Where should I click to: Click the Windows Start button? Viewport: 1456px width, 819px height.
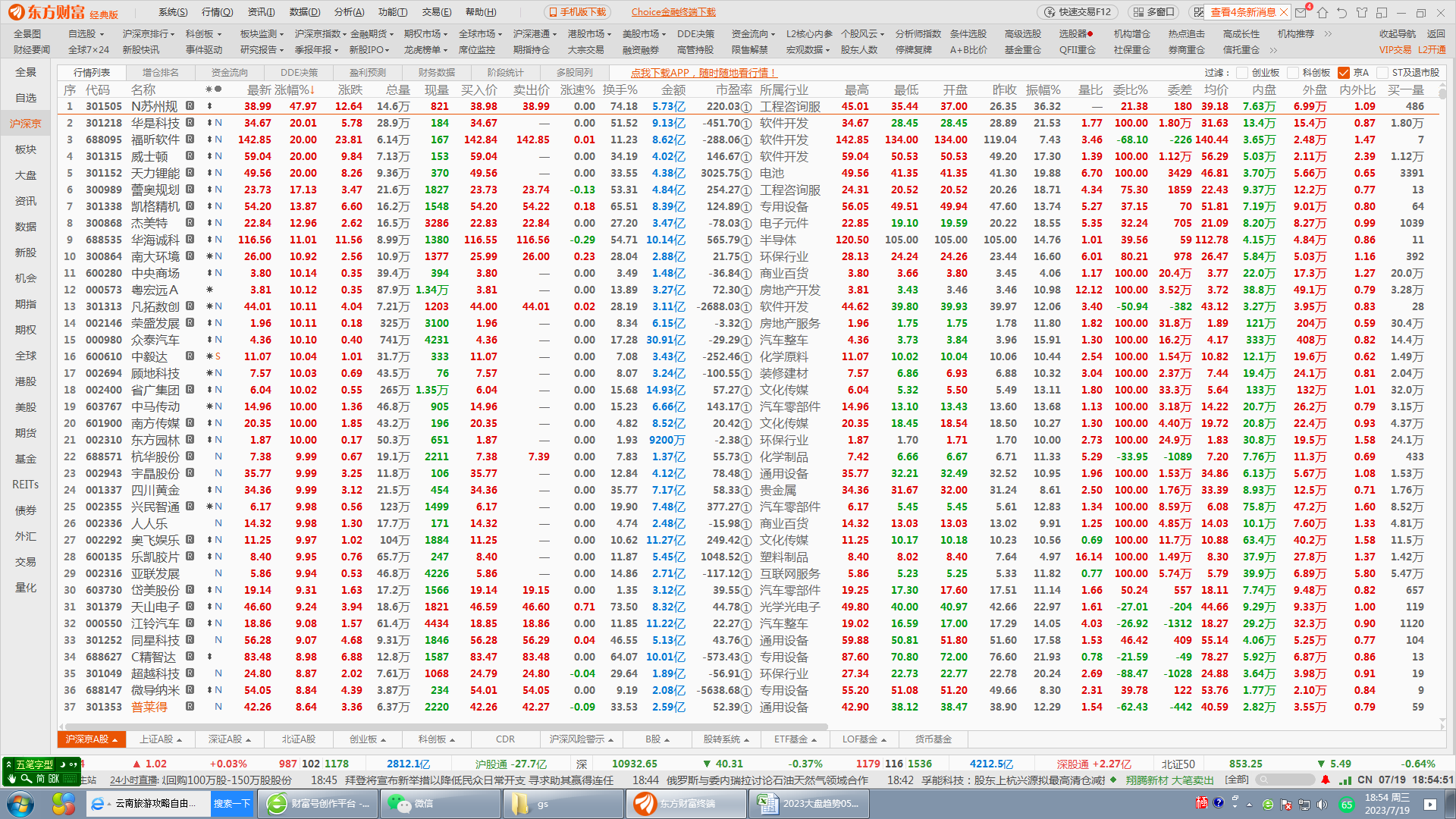click(x=20, y=804)
